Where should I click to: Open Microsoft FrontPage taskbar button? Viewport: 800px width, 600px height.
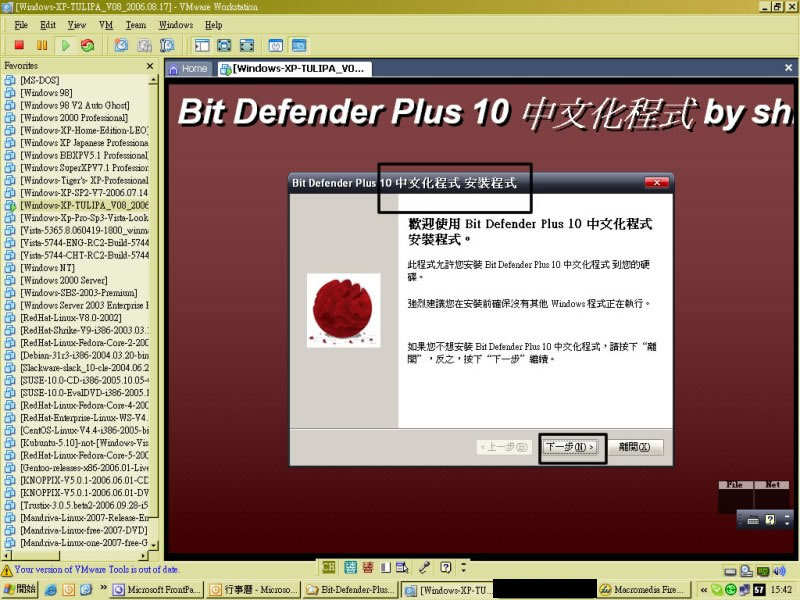(x=157, y=590)
